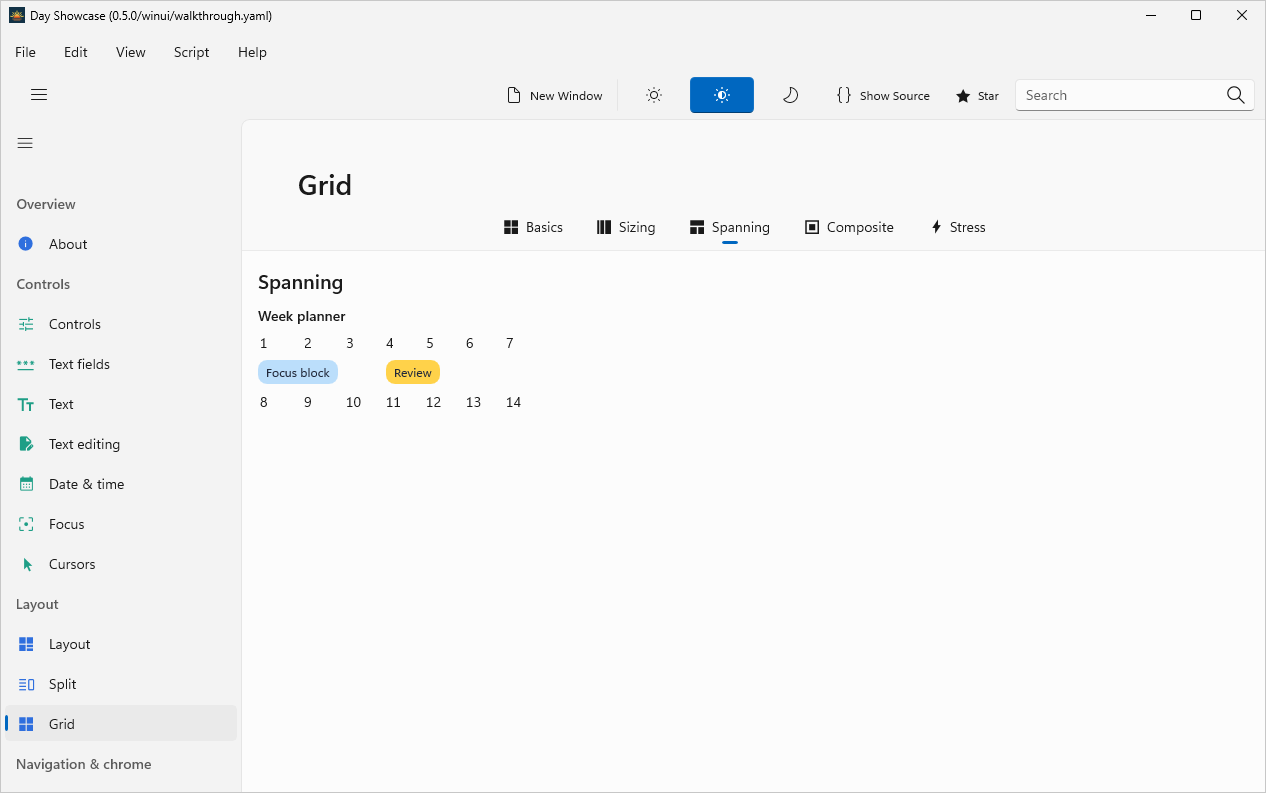Click the New Window button
The image size is (1266, 793).
click(555, 95)
